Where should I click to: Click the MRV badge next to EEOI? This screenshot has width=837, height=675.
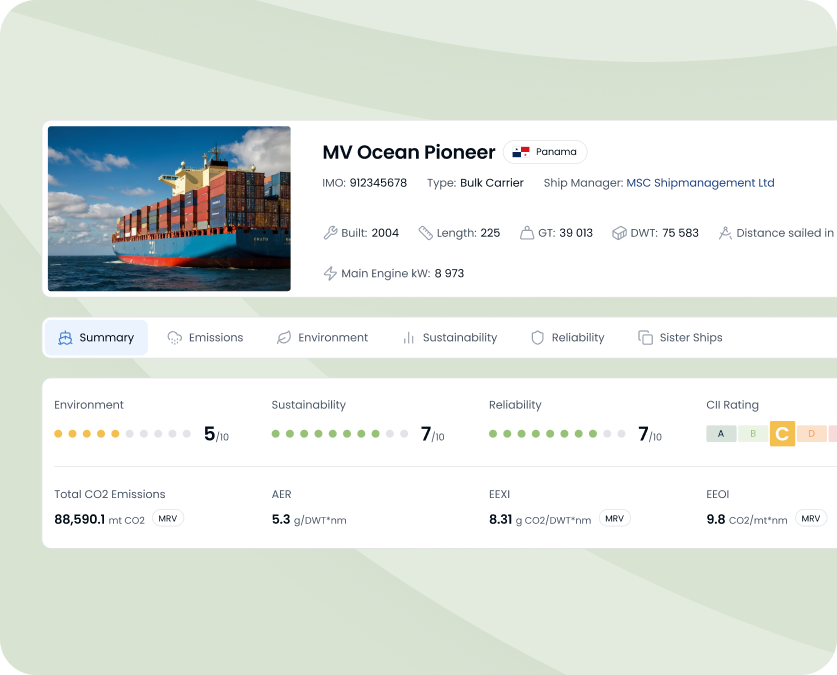810,519
